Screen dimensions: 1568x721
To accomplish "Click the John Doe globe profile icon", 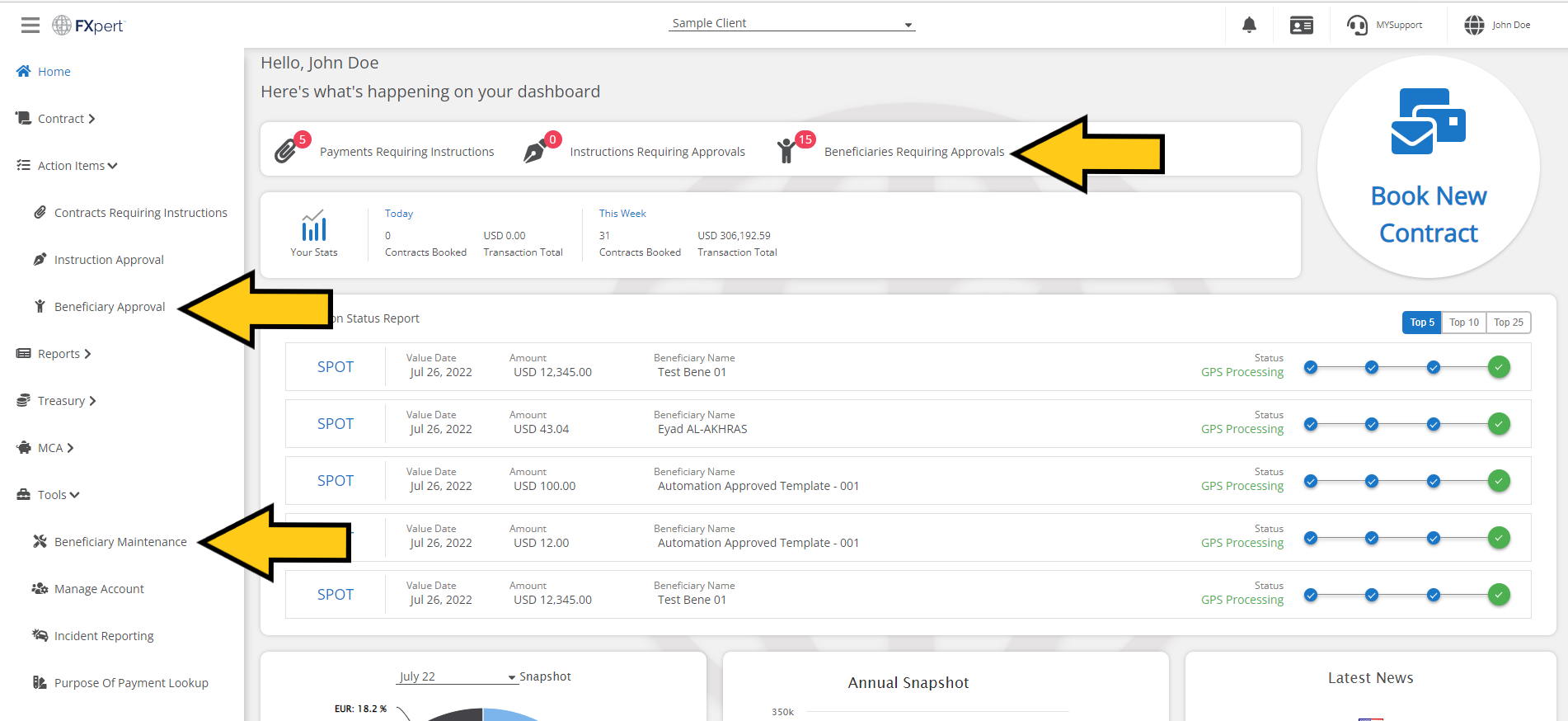I will [x=1474, y=26].
